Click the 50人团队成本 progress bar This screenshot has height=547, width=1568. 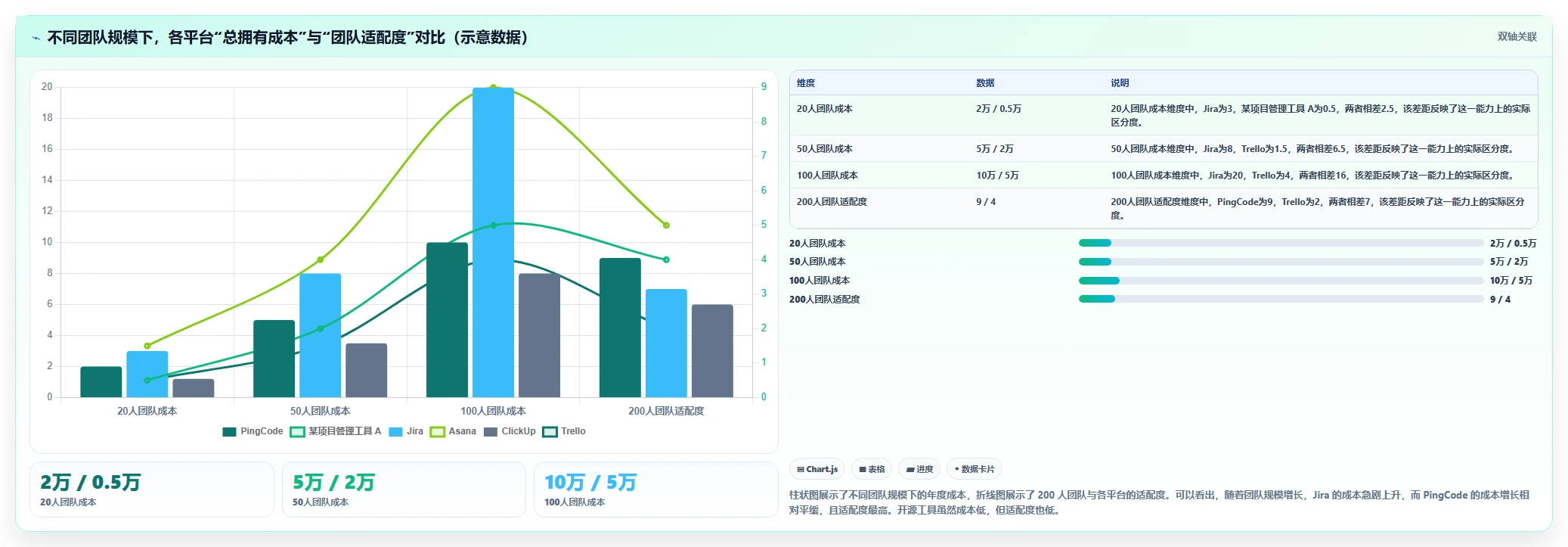[x=1281, y=262]
